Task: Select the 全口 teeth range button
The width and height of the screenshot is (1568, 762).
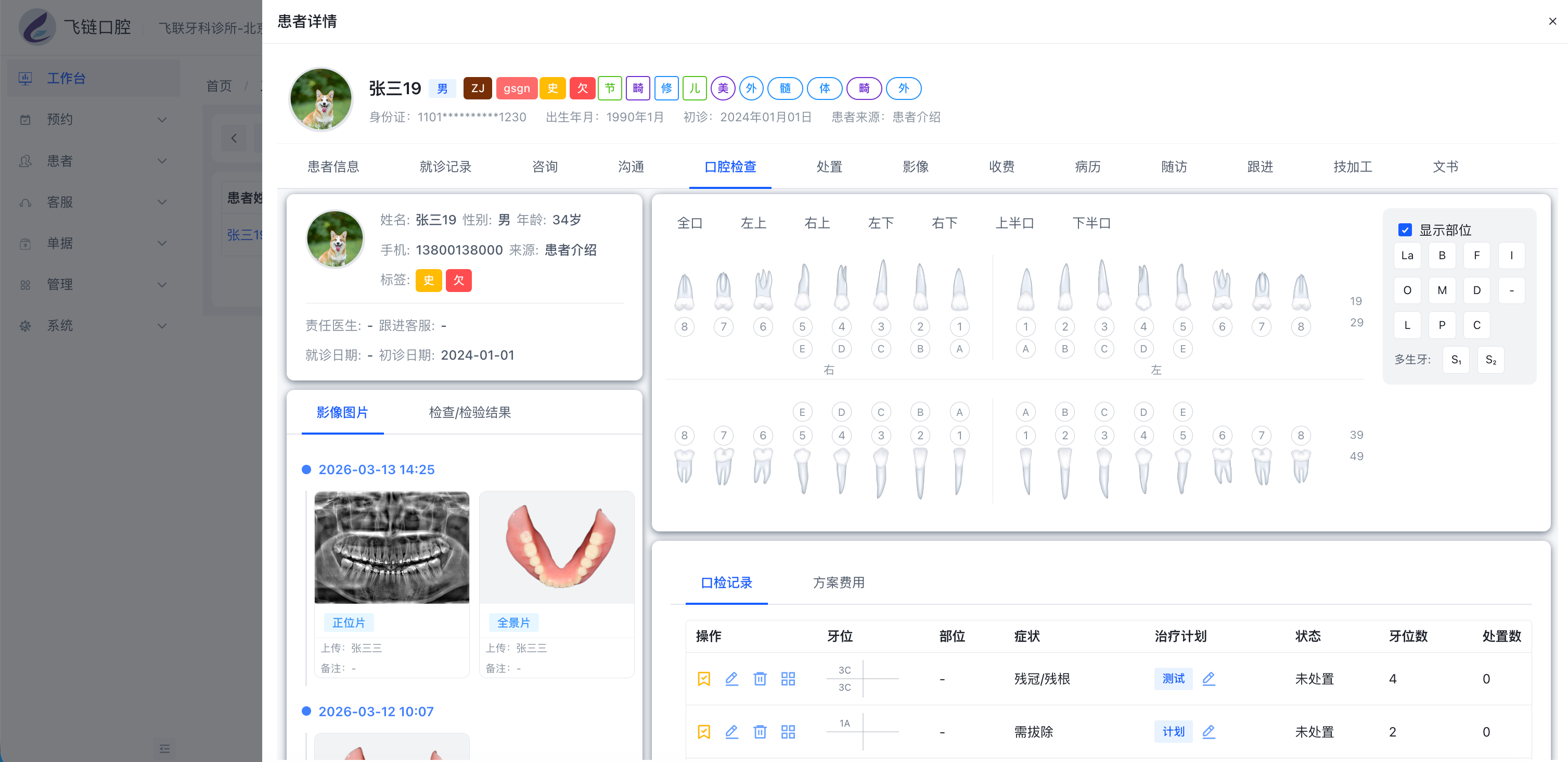Action: (x=690, y=223)
